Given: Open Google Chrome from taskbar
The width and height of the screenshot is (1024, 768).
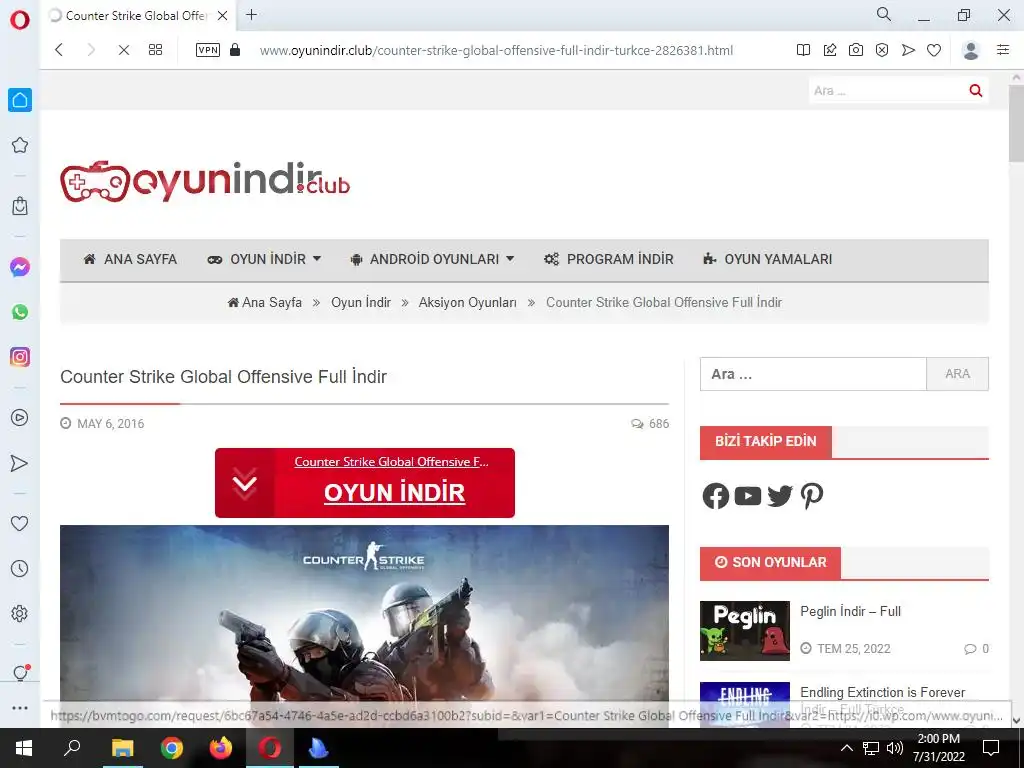Looking at the screenshot, I should (172, 748).
